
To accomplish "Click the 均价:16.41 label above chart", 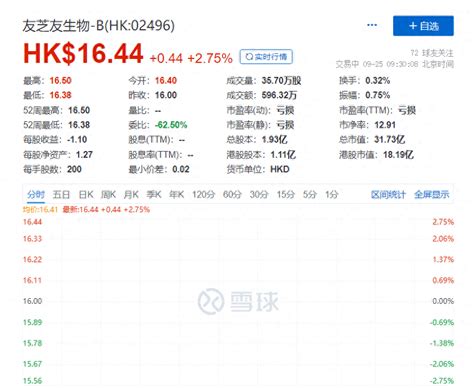I will pyautogui.click(x=40, y=210).
